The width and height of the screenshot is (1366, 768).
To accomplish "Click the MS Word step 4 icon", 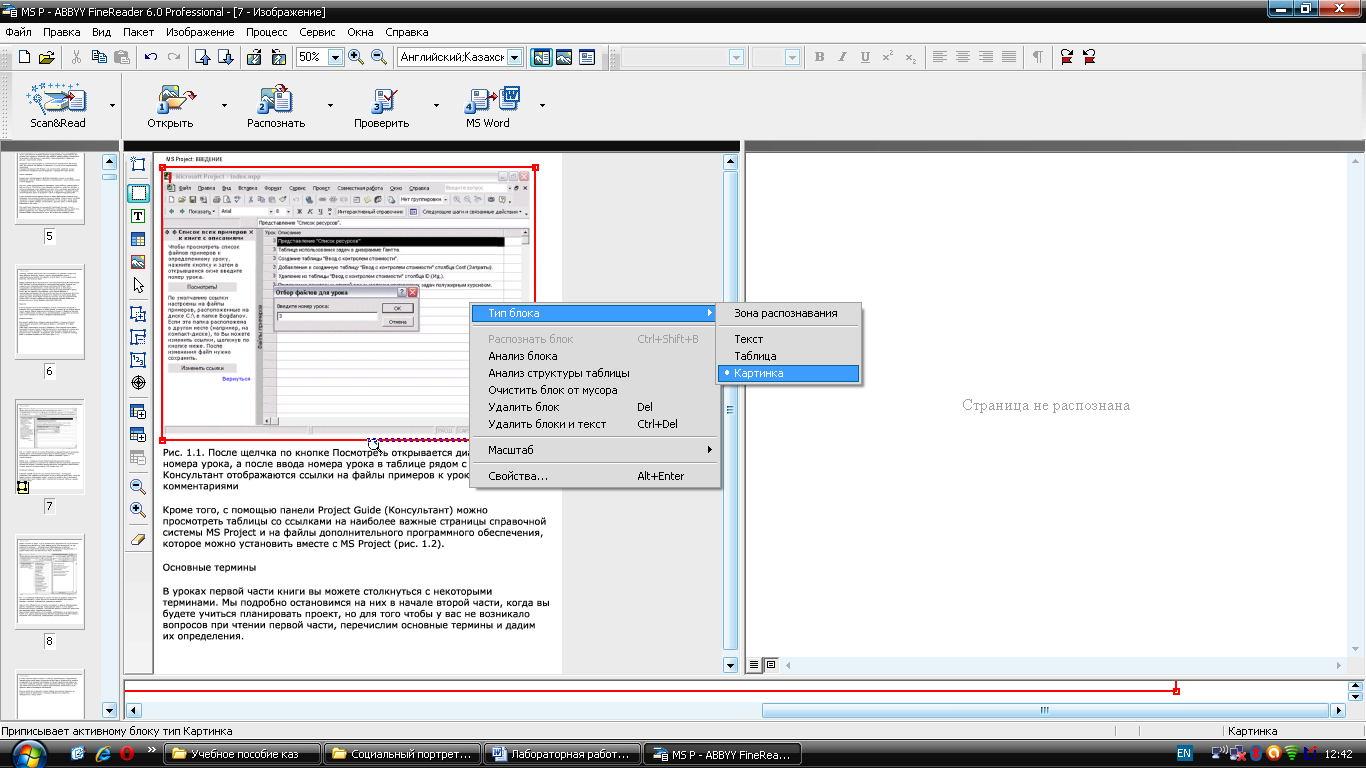I will pos(491,98).
